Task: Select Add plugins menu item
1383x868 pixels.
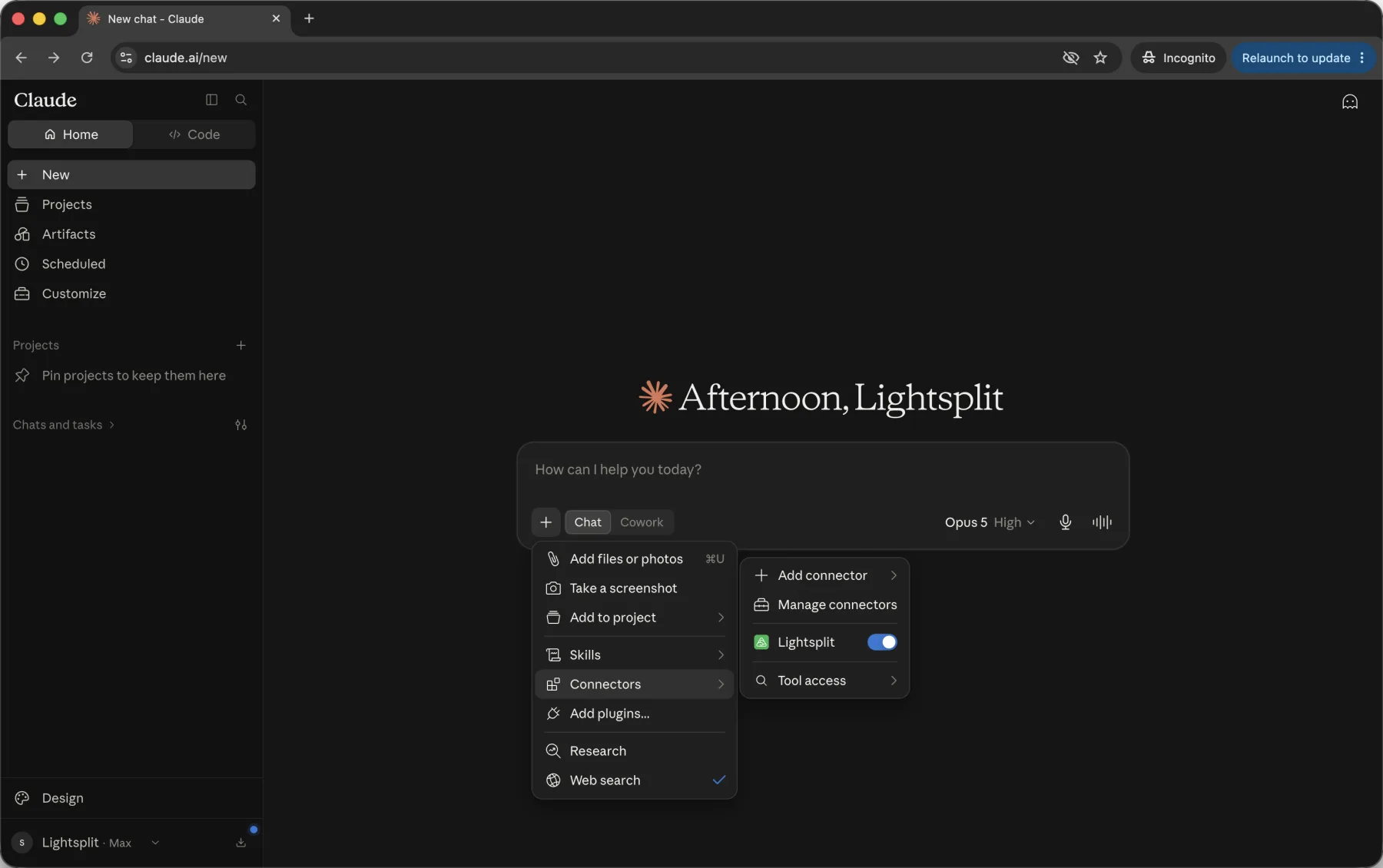Action: [634, 714]
